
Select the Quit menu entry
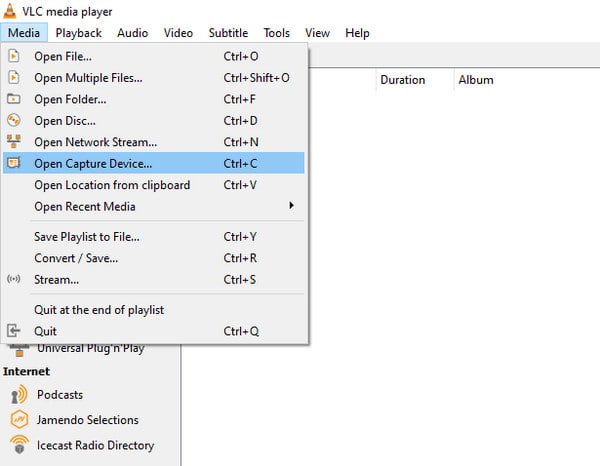tap(153, 331)
